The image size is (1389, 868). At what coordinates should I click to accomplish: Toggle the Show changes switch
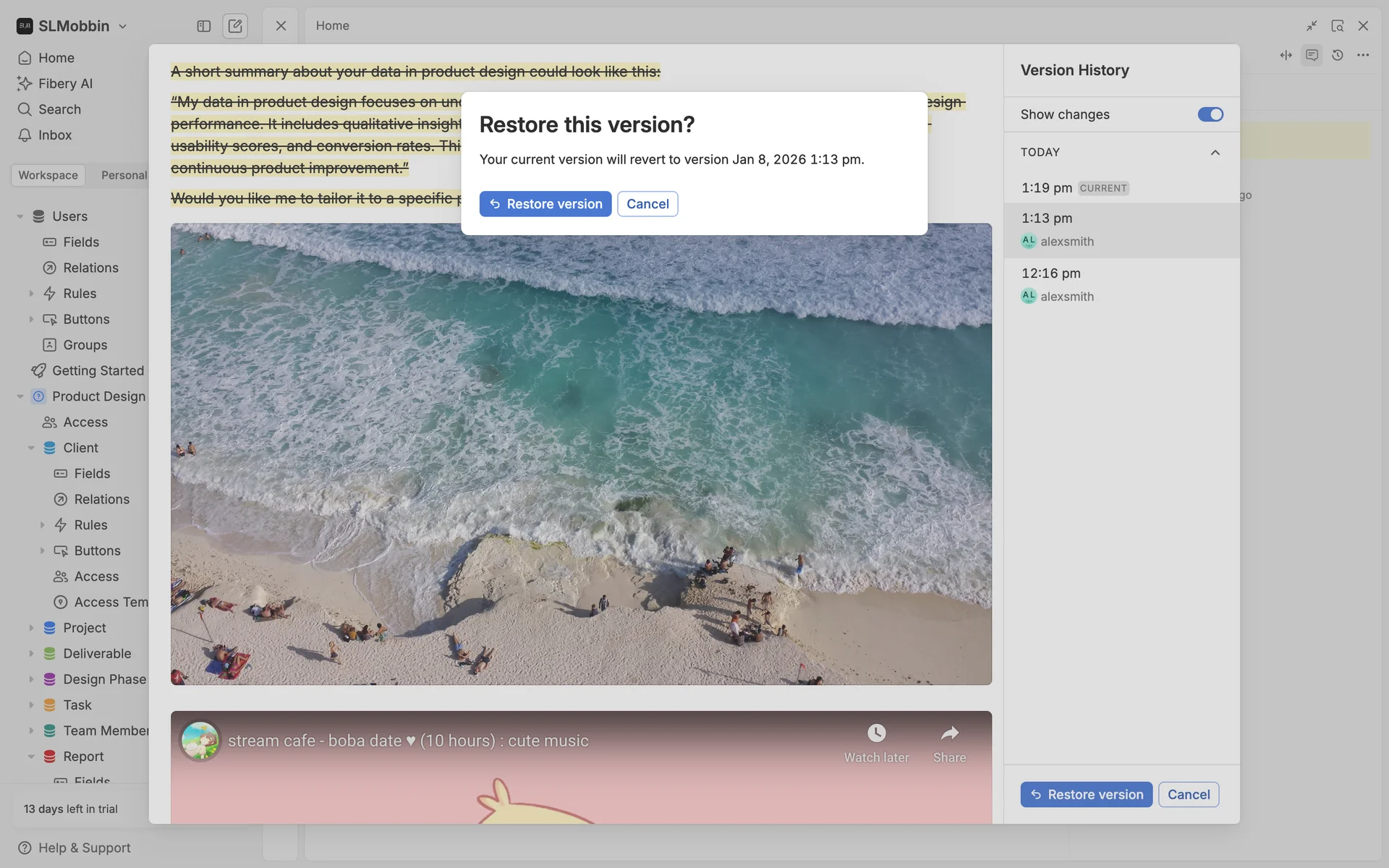(1210, 114)
